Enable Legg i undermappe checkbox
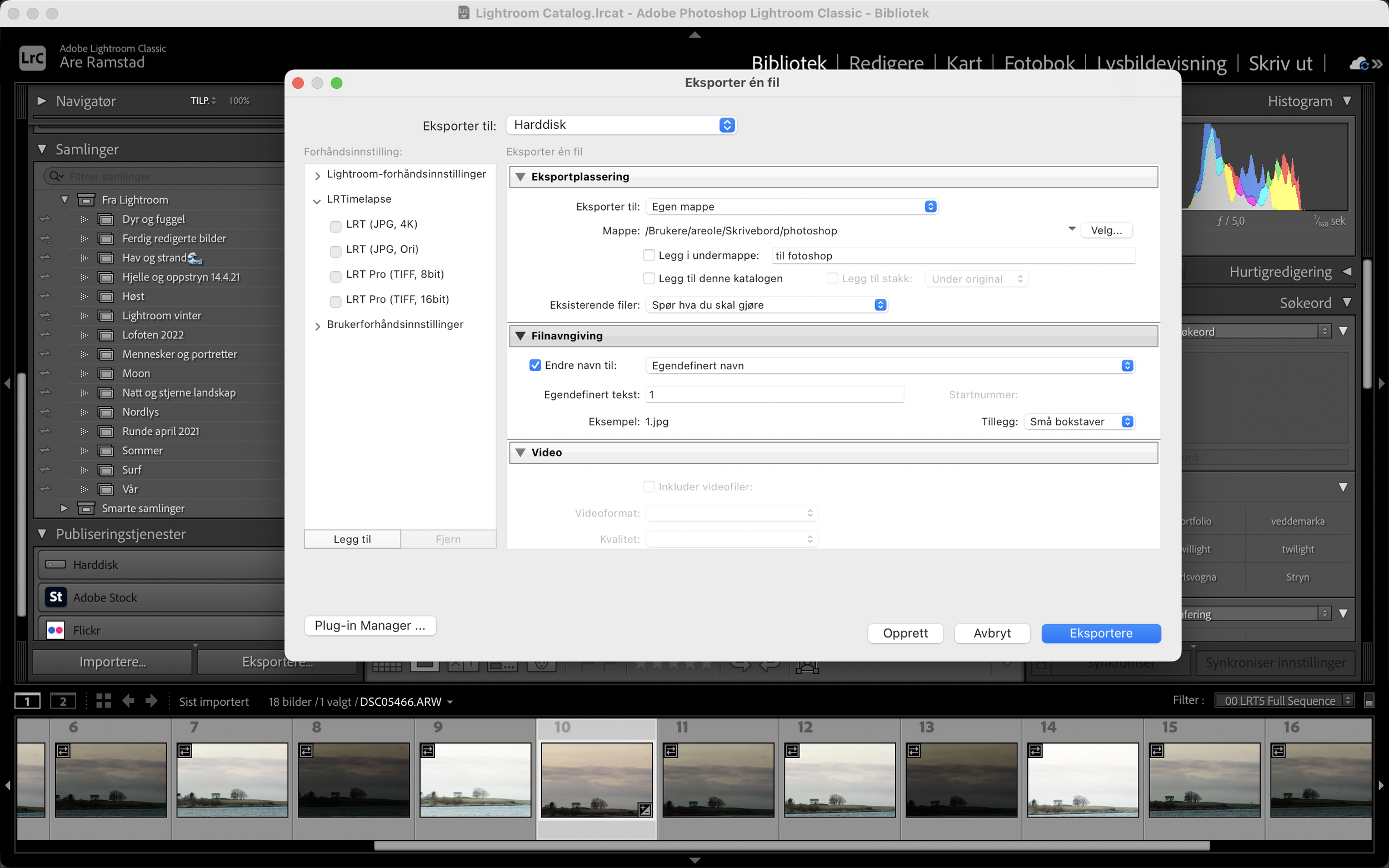 (649, 255)
